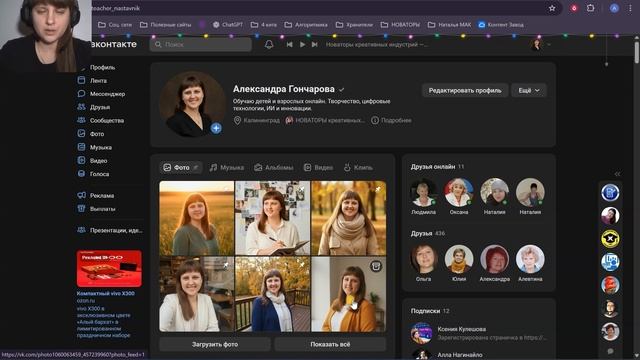Open photo of woman in white jacket
This screenshot has width=640, height=360.
196,294
